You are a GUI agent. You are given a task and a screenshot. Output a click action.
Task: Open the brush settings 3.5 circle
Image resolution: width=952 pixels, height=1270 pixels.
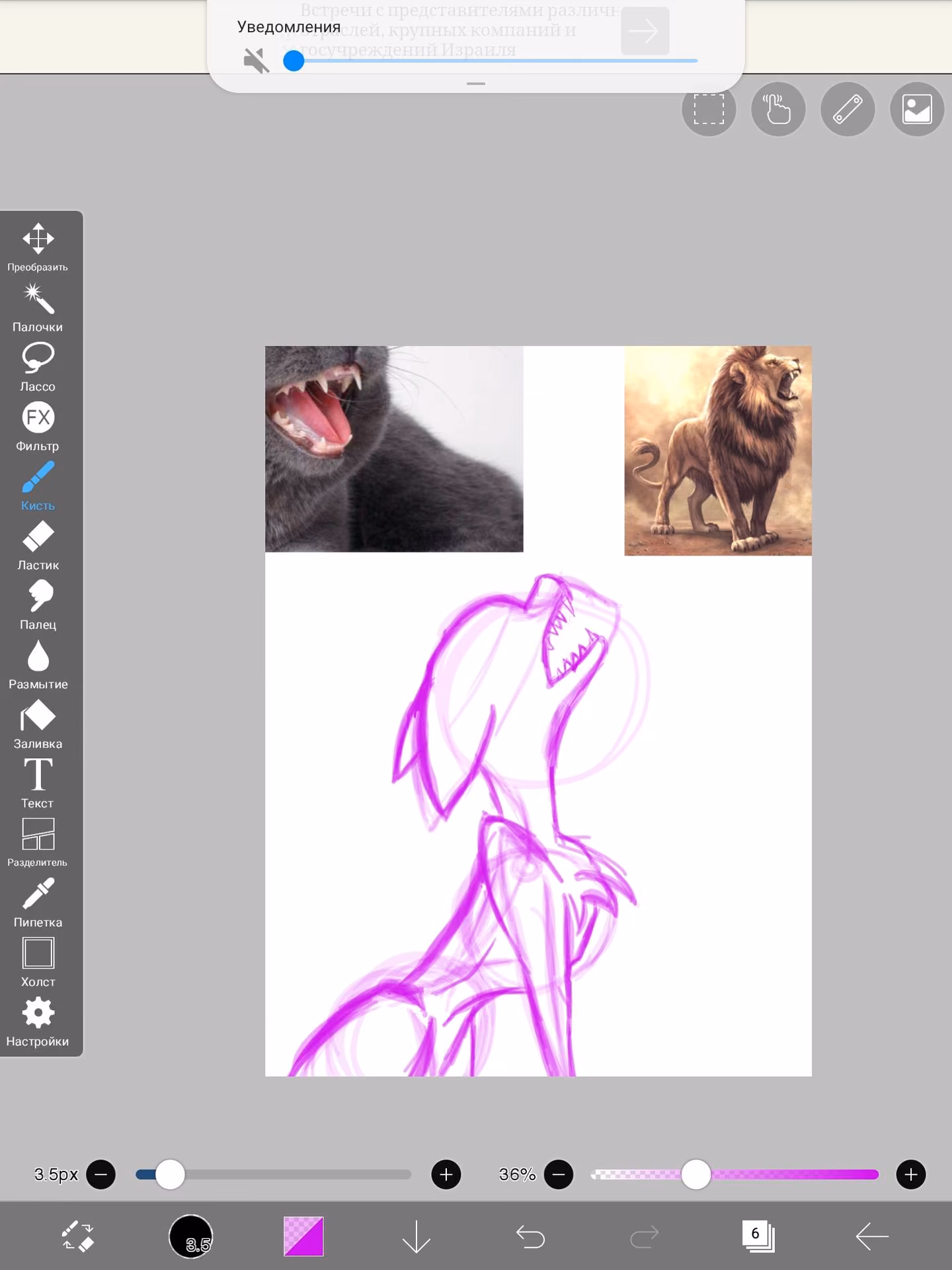191,1236
